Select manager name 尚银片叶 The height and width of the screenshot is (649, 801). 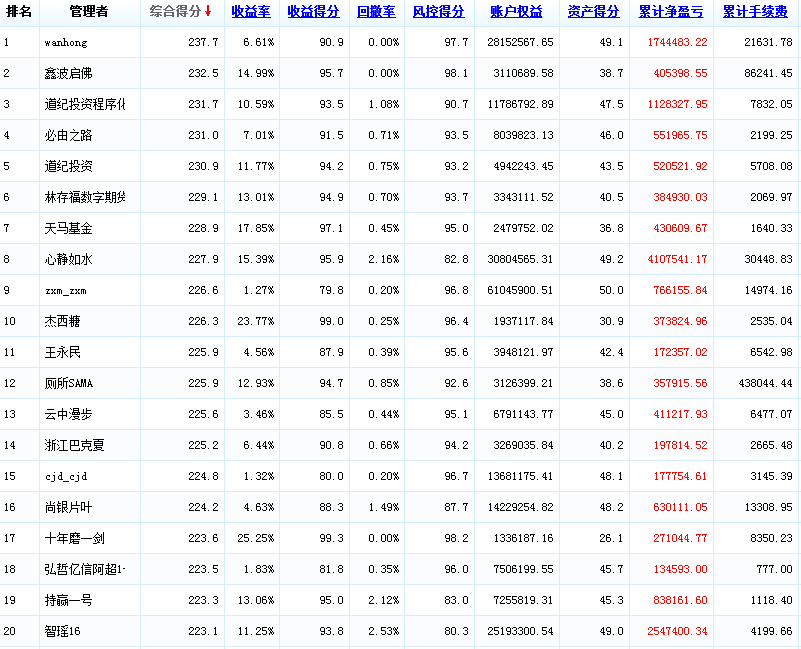tap(68, 507)
